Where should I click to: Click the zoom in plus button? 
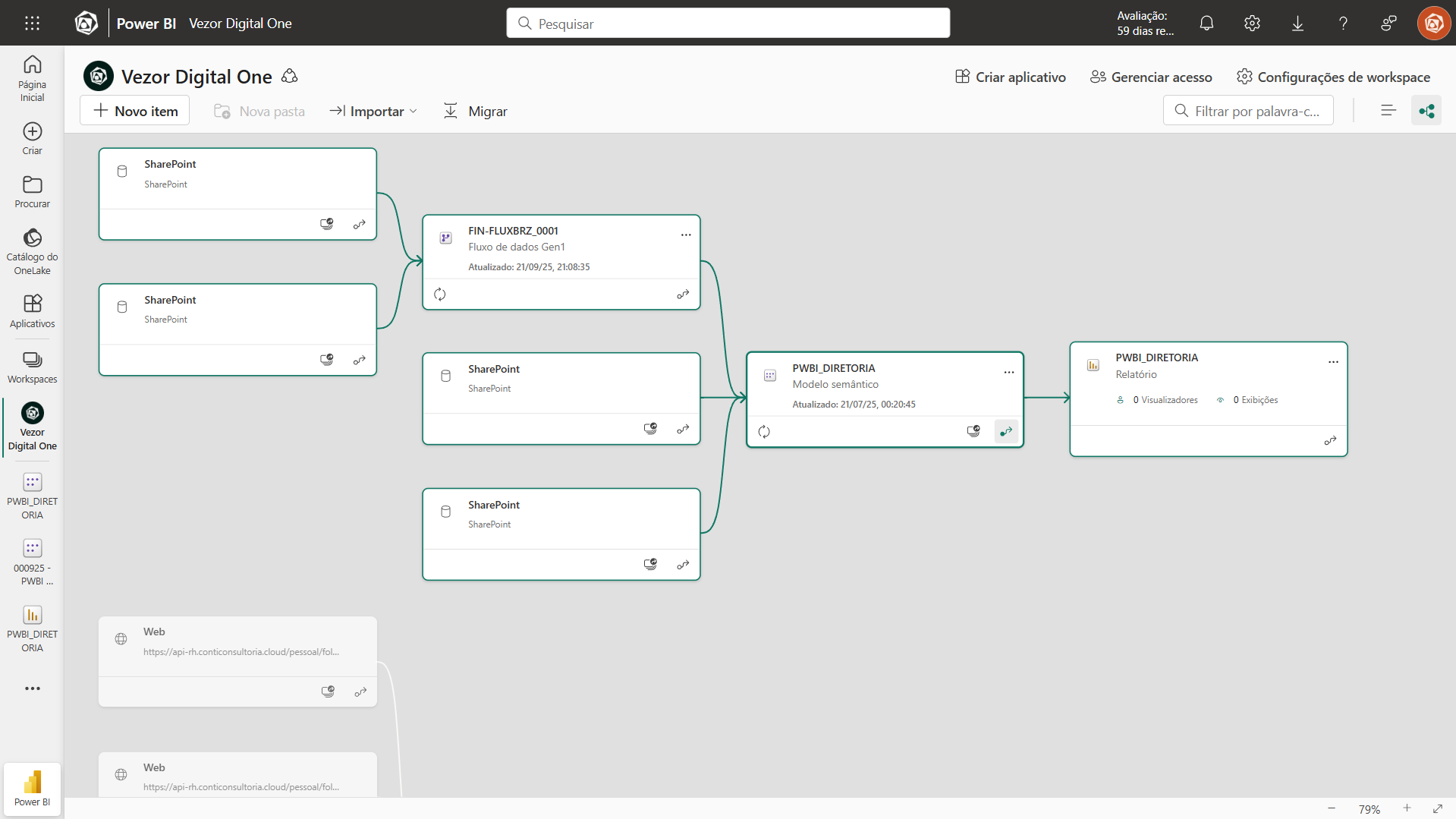pyautogui.click(x=1407, y=808)
